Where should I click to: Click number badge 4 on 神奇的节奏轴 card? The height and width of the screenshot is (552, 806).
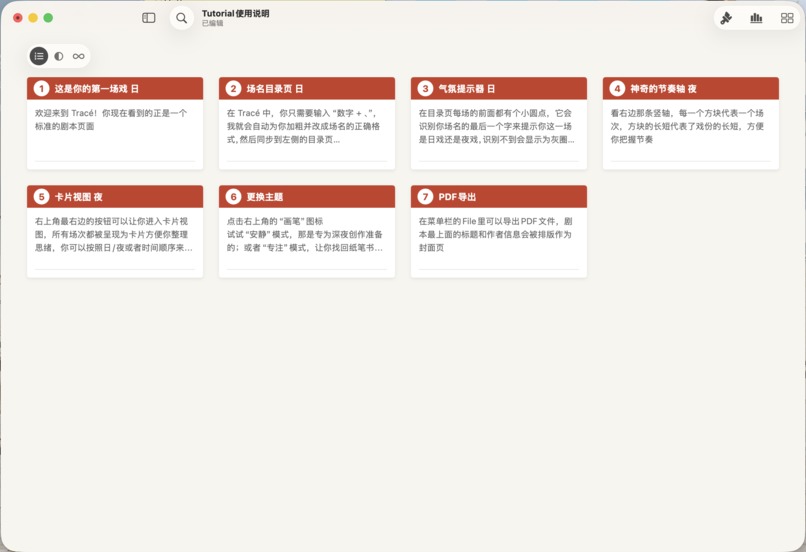617,88
